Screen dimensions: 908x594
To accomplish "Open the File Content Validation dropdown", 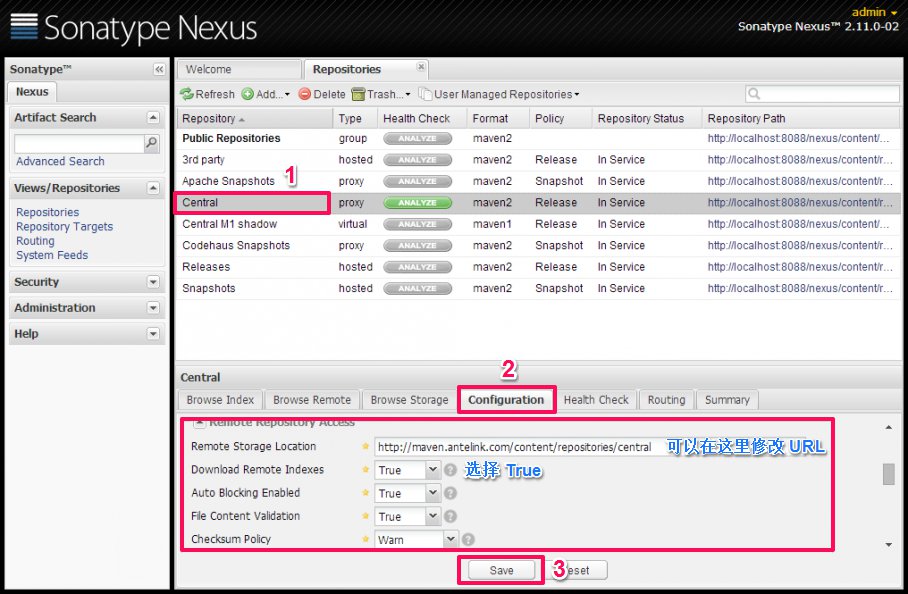I will click(433, 516).
